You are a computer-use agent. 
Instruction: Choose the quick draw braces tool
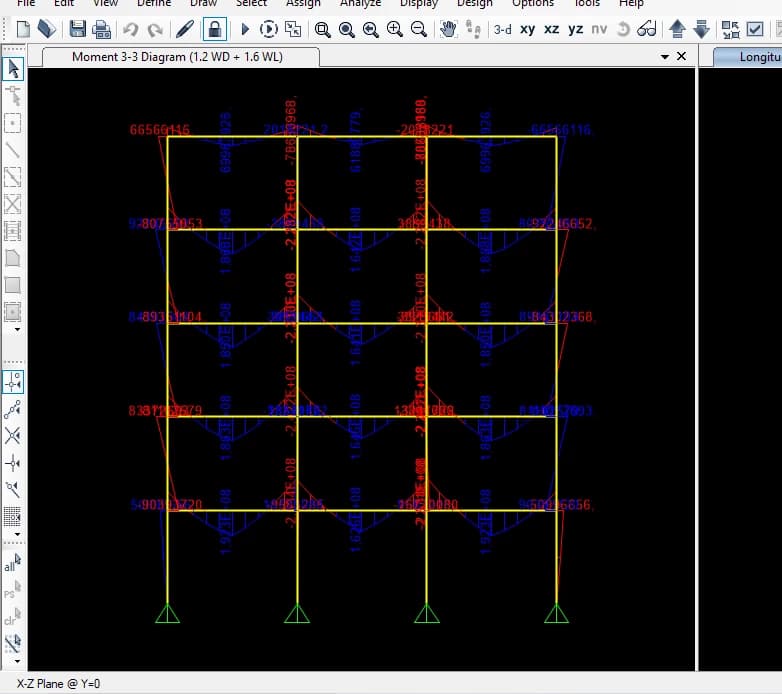click(x=13, y=204)
